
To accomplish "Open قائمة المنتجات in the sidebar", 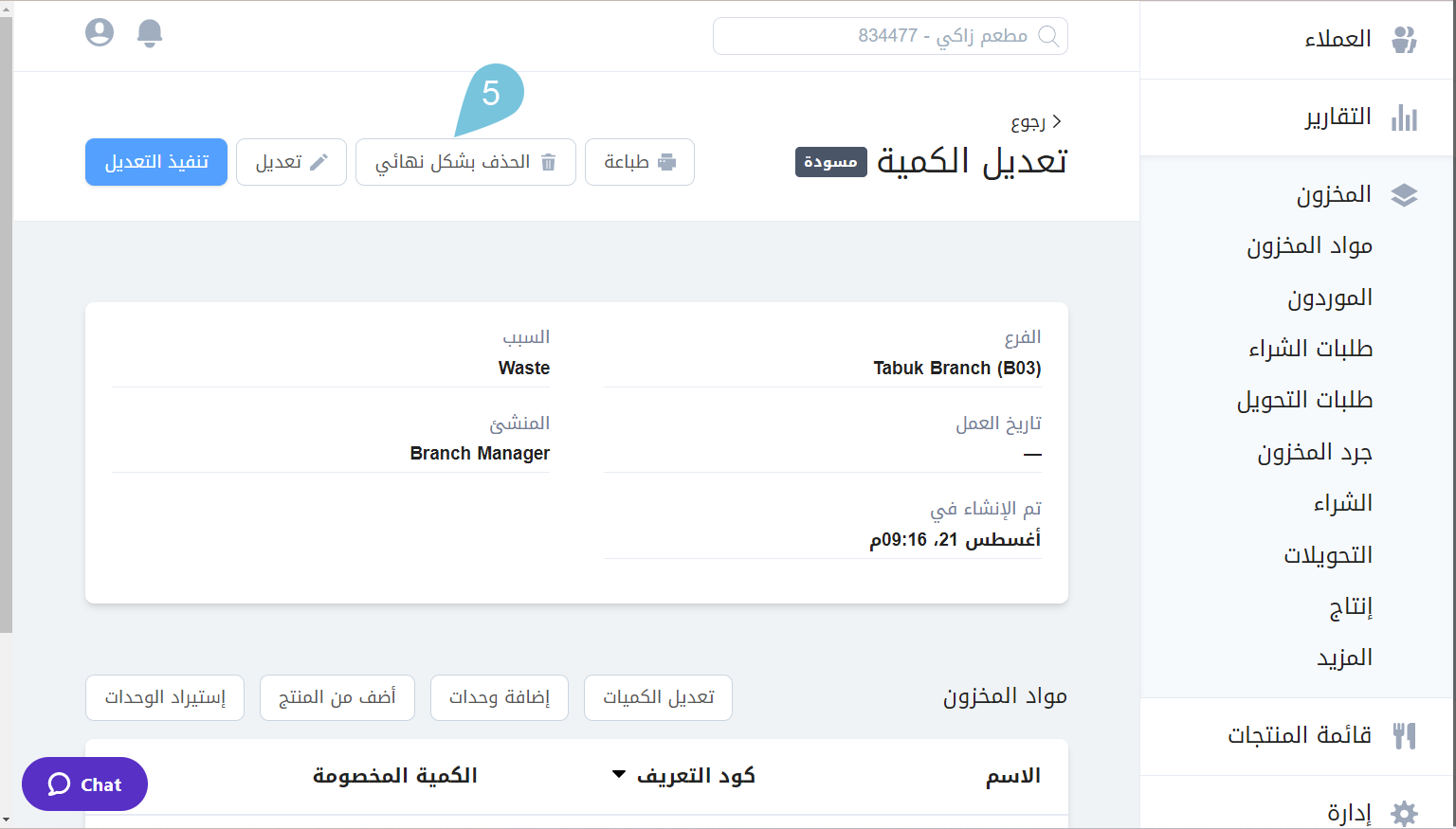I will click(1298, 736).
